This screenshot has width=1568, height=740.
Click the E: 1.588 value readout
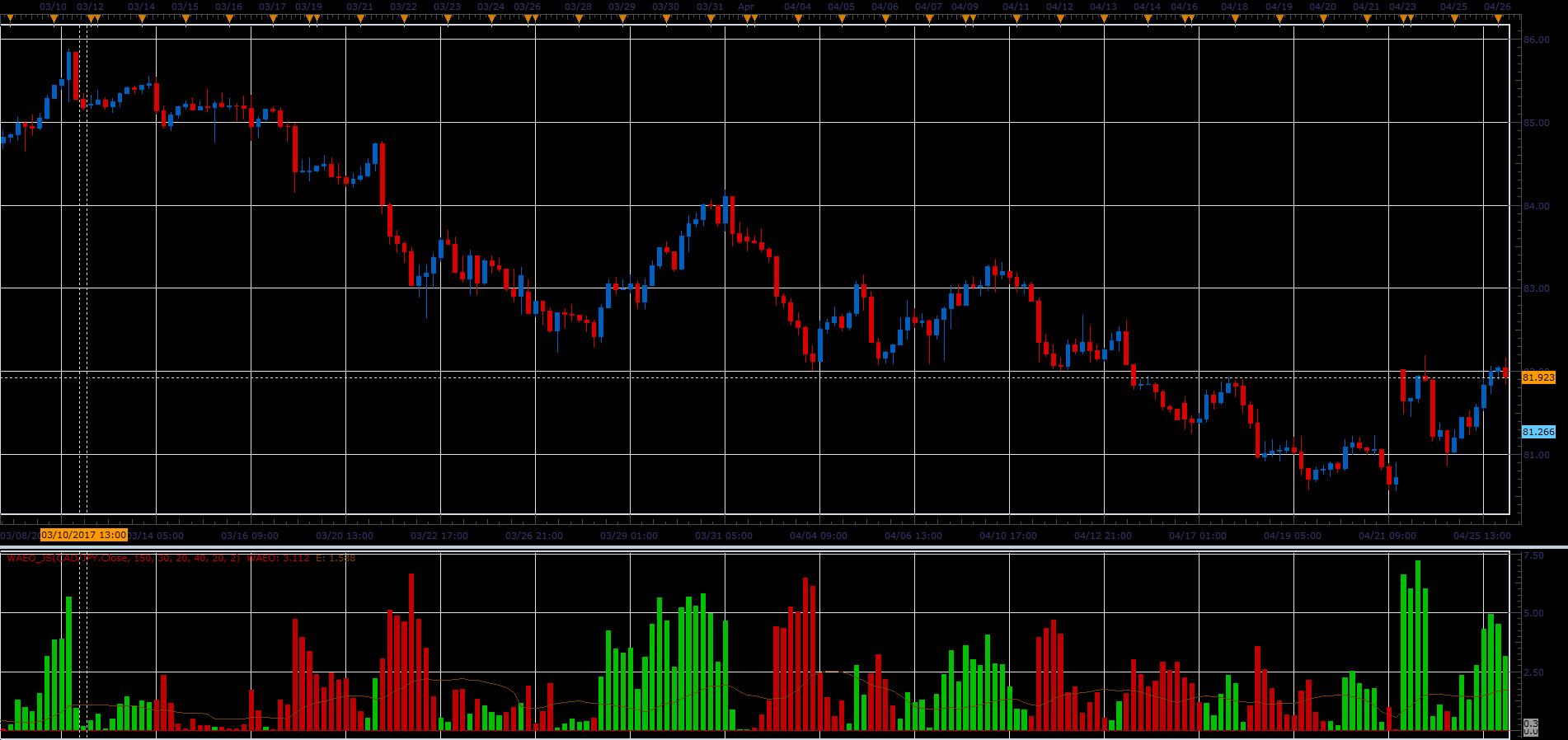click(x=336, y=558)
